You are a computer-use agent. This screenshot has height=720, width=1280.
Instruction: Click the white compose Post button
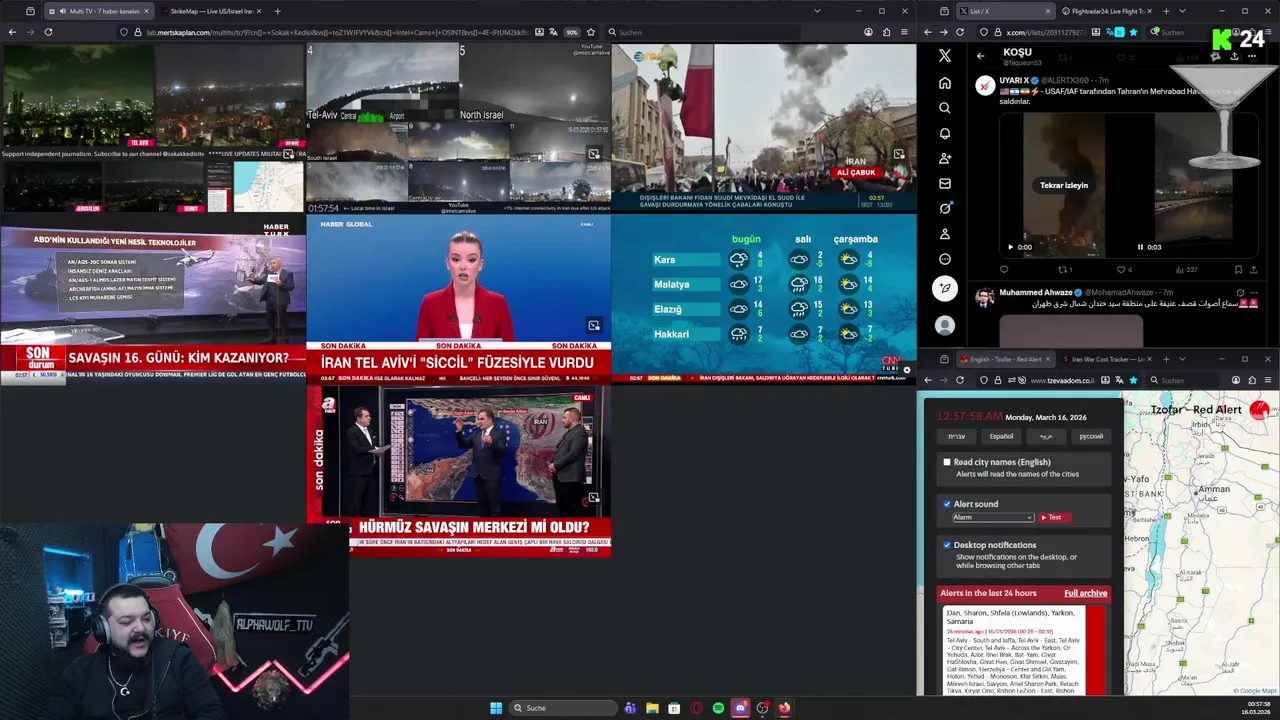tap(945, 288)
